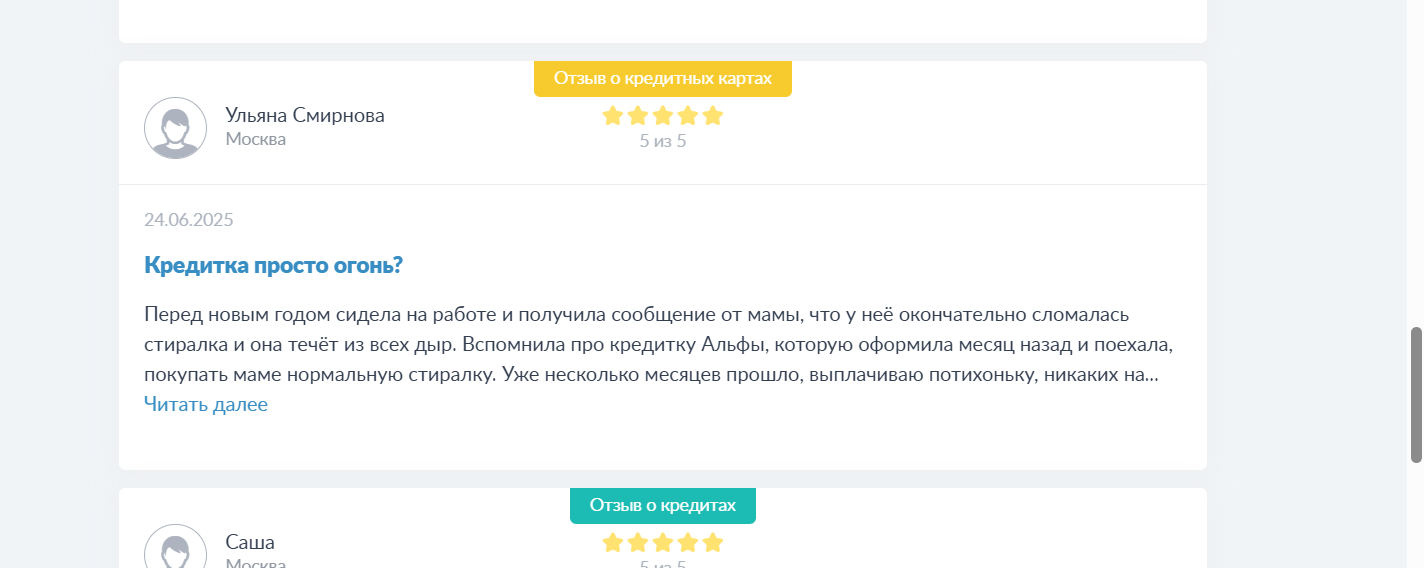
Task: Click first star in Ульяна Смирнова's rating
Action: click(x=613, y=116)
